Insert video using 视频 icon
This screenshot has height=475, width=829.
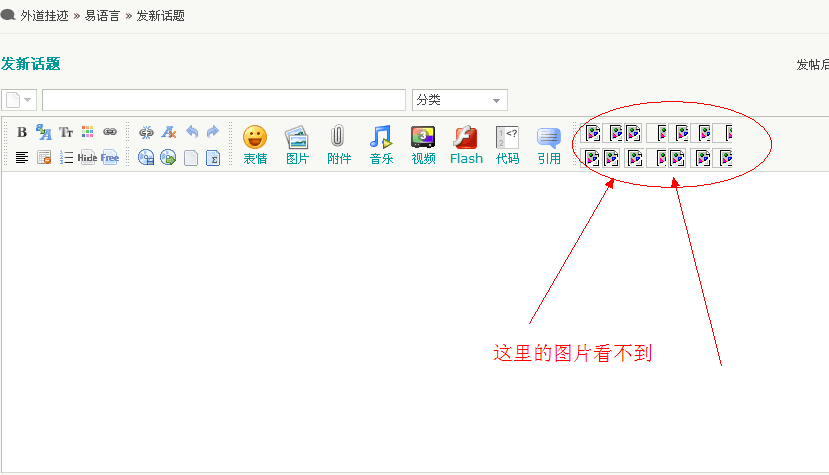pos(423,145)
